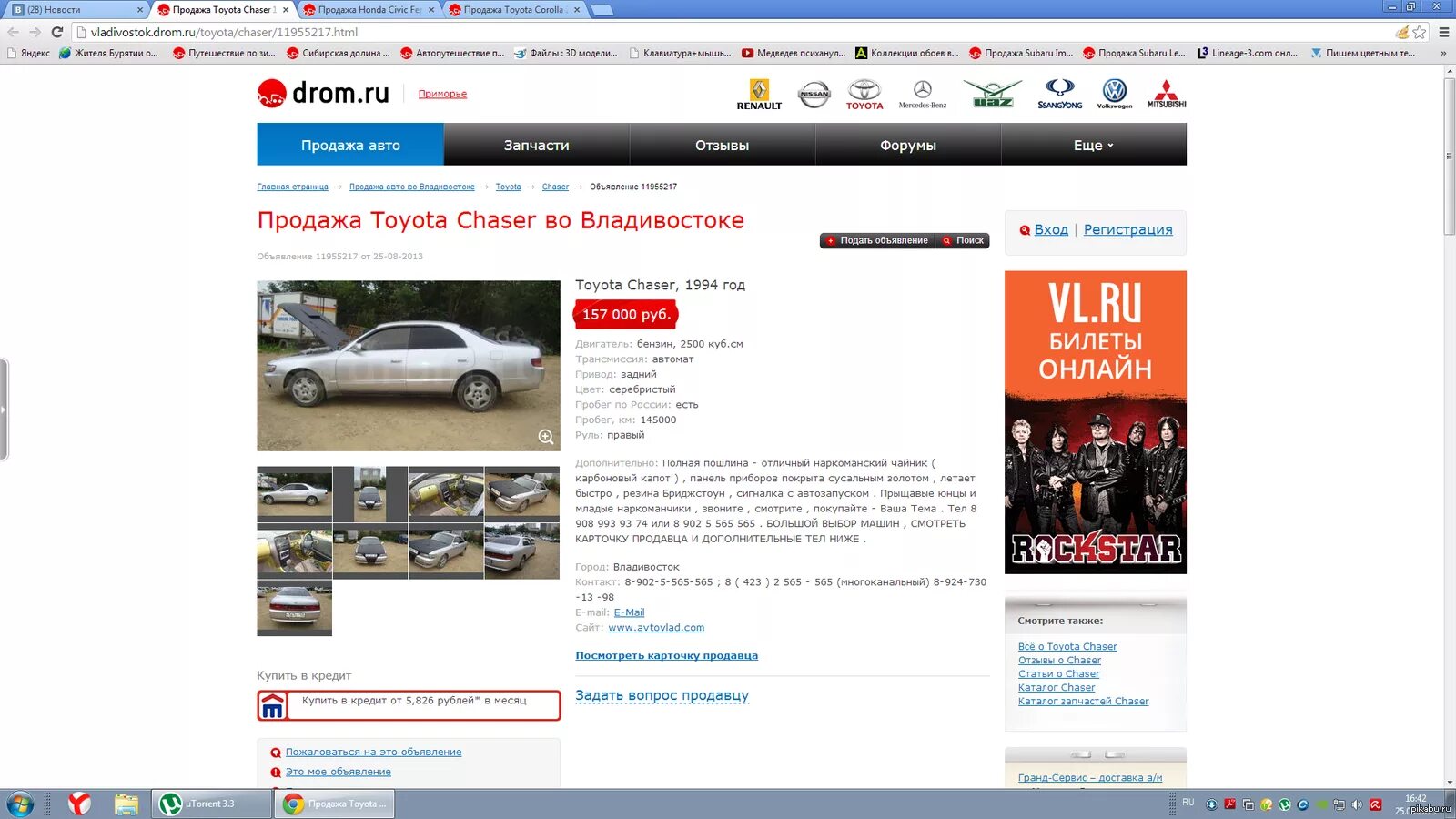
Task: Reload the page with the refresh icon
Action: [57, 32]
